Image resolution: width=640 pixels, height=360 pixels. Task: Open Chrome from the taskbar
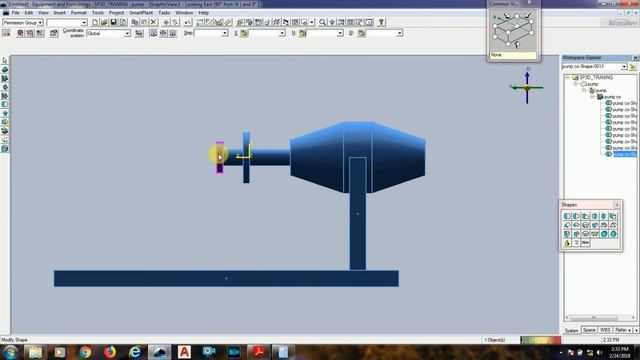click(x=85, y=352)
